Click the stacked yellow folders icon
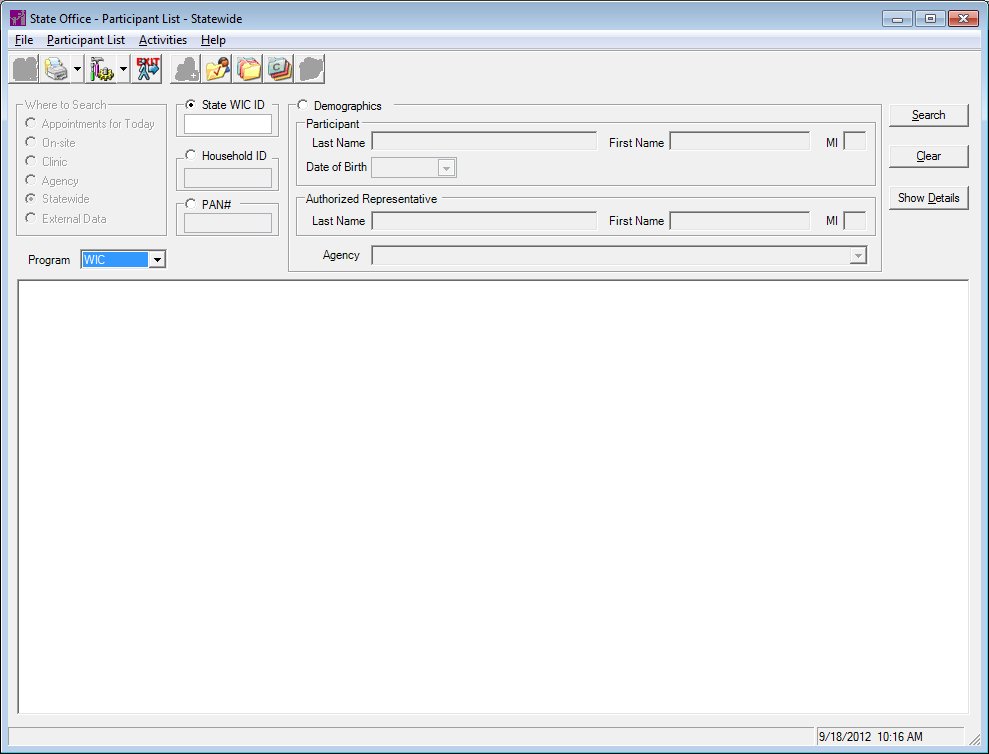Screen dimensions: 989x754 coord(249,69)
